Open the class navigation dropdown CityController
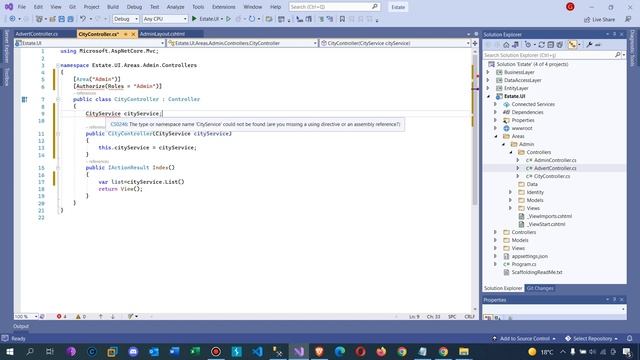 (x=242, y=43)
